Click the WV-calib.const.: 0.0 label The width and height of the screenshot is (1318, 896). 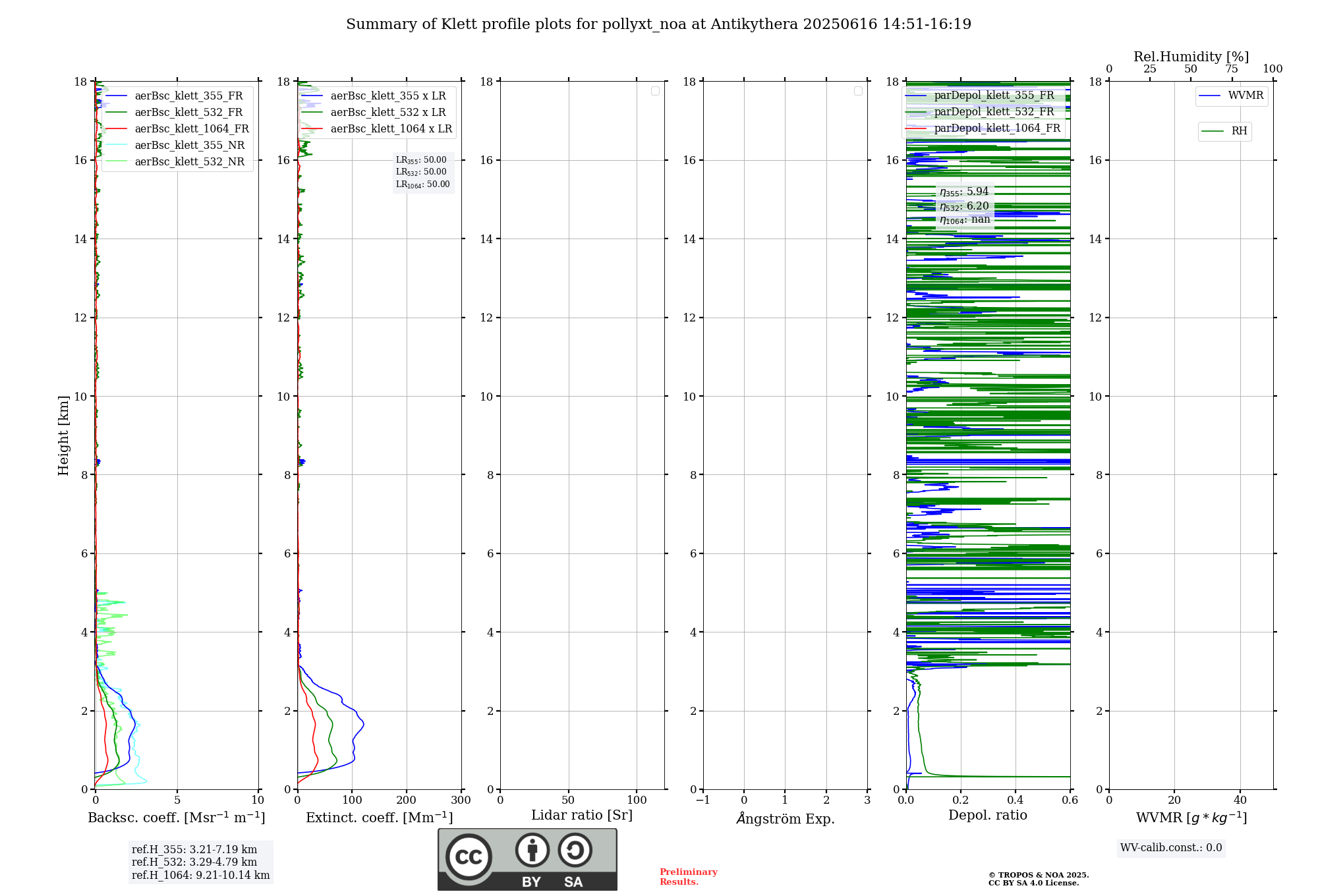coord(1171,848)
